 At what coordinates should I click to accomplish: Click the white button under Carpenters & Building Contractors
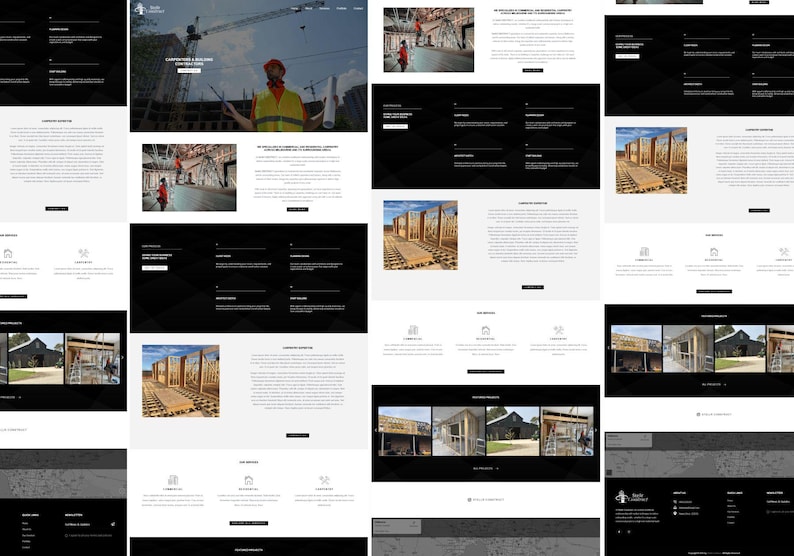coord(189,70)
